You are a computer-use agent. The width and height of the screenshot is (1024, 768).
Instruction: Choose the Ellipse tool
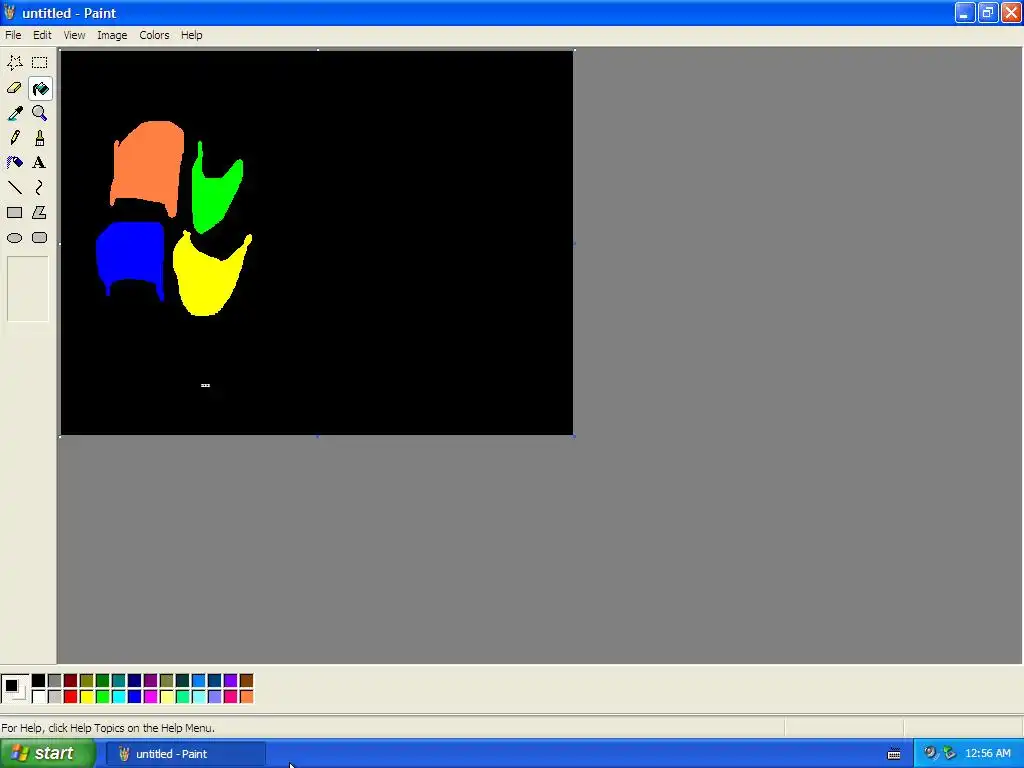point(14,238)
